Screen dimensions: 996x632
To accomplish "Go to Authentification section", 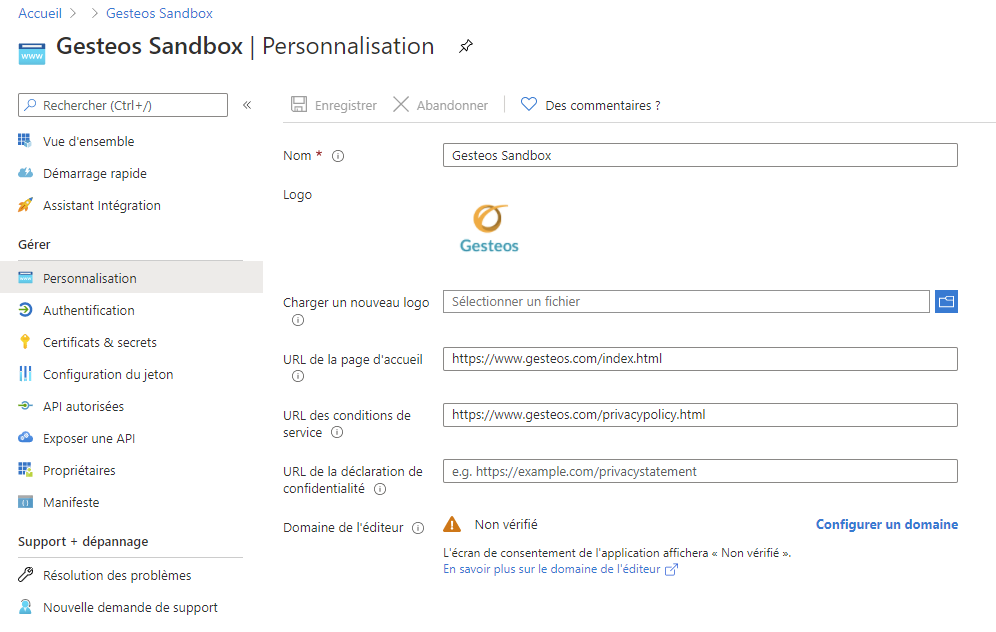I will point(88,311).
